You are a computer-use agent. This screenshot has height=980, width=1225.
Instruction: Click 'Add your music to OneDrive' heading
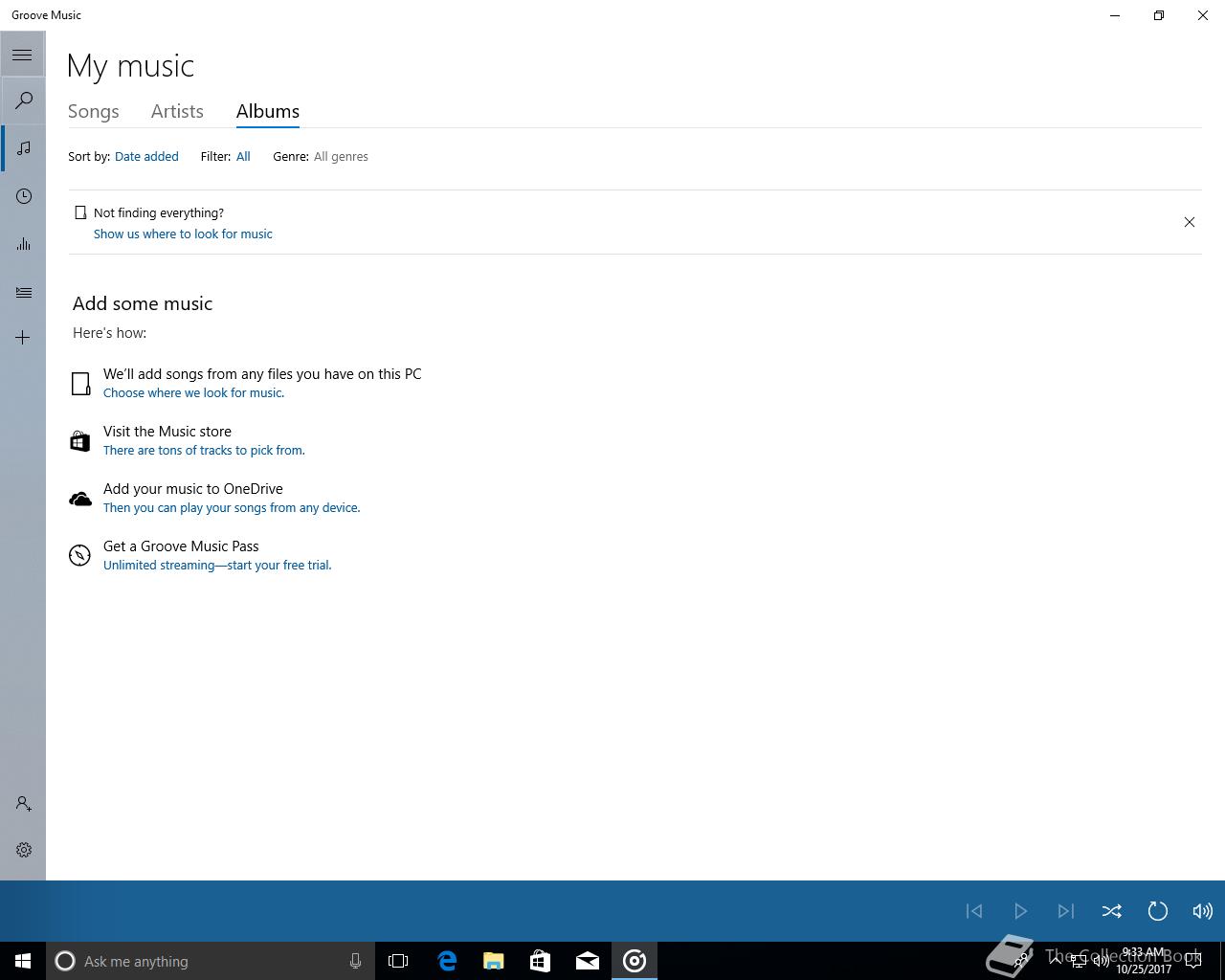(x=193, y=489)
